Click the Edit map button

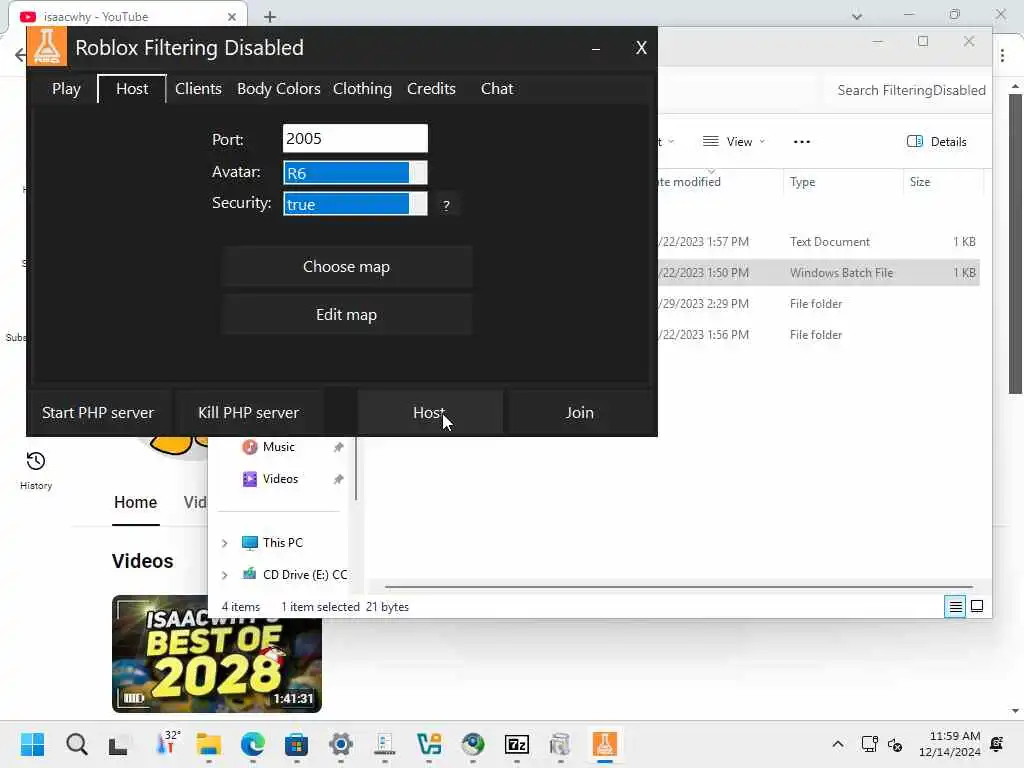coord(346,315)
